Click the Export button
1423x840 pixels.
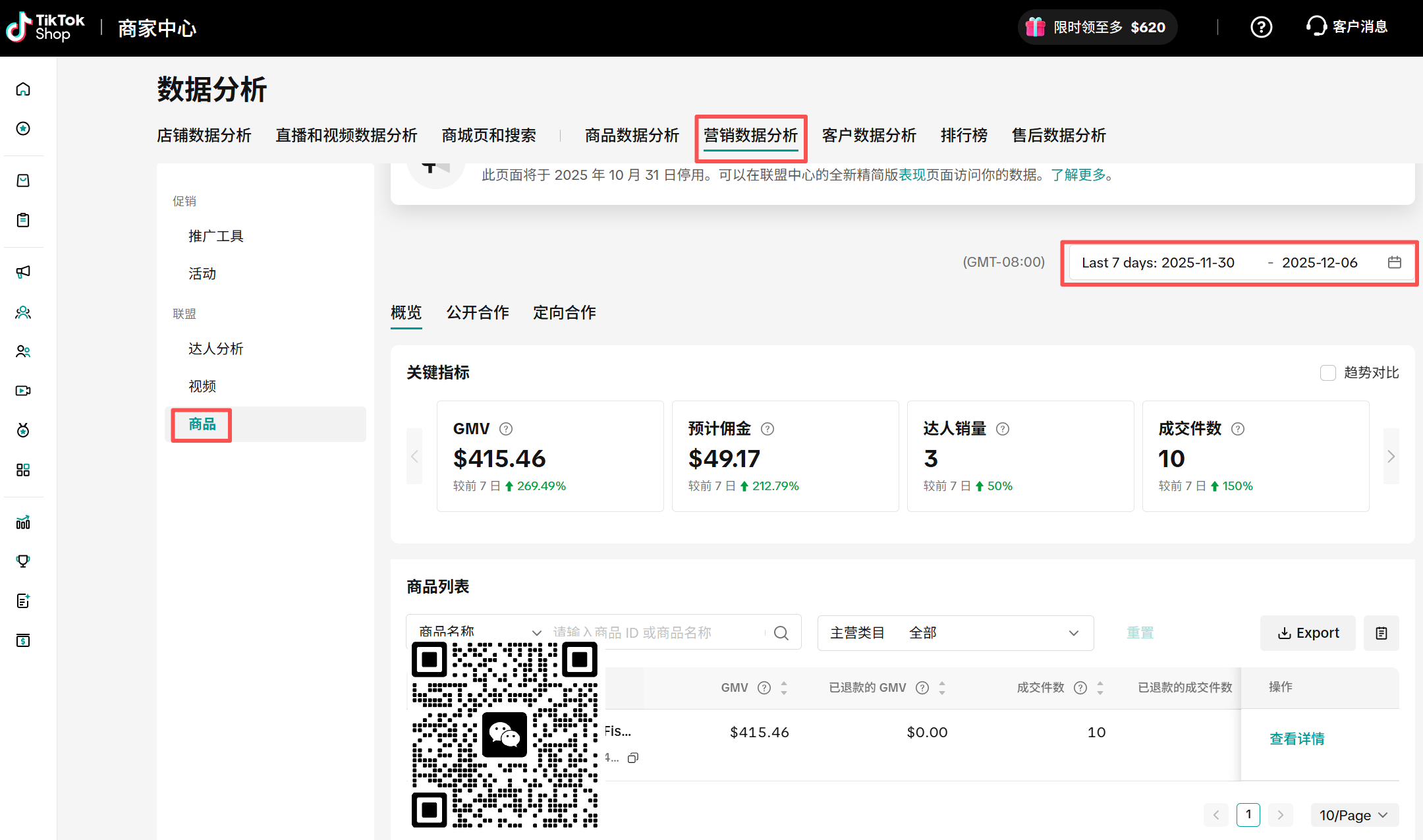click(1308, 633)
